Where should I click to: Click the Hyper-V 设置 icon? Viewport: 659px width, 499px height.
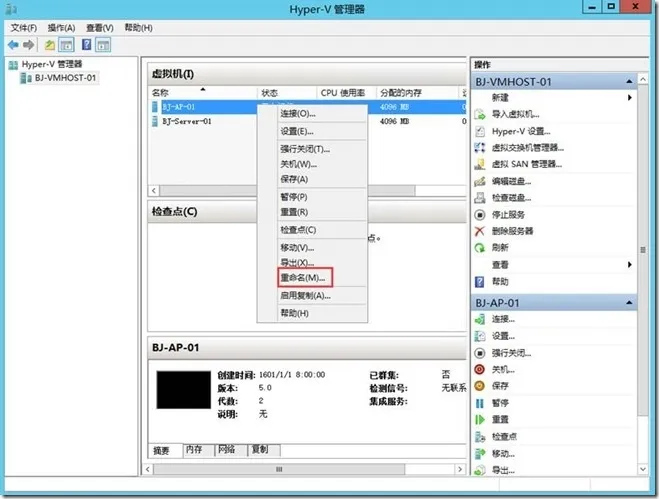[x=480, y=132]
